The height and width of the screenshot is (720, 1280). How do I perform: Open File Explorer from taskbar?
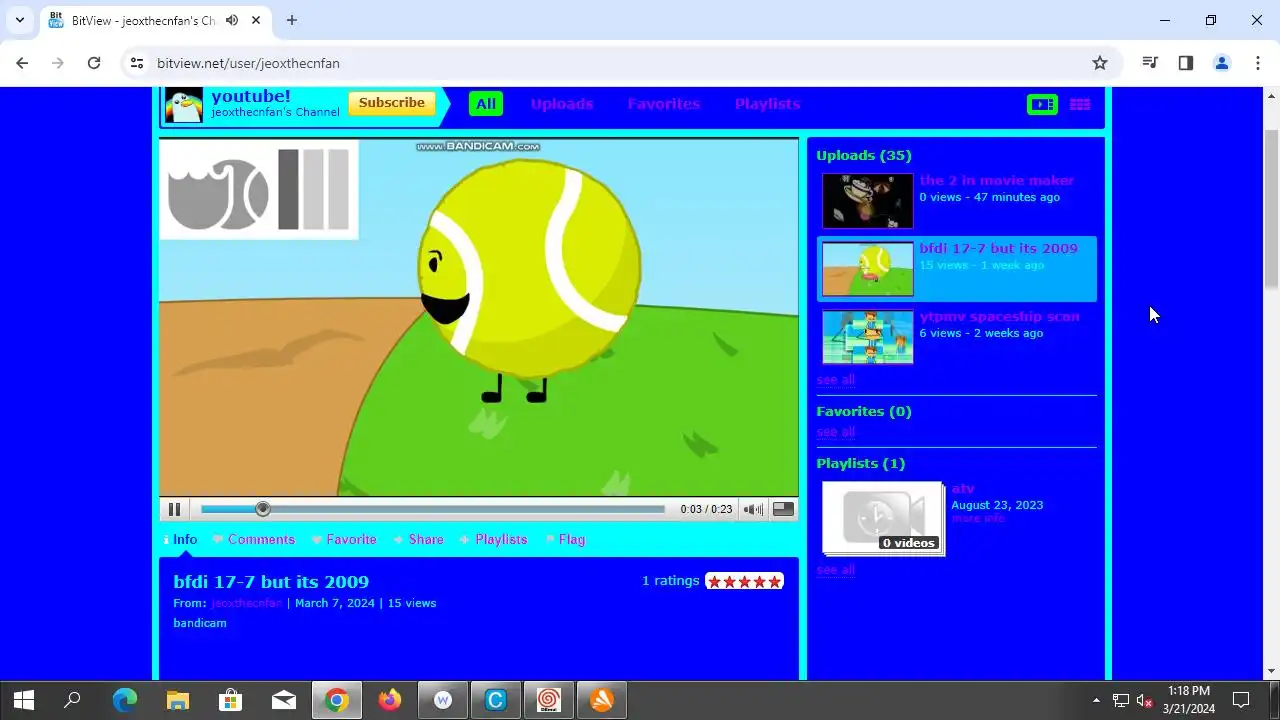[x=178, y=700]
